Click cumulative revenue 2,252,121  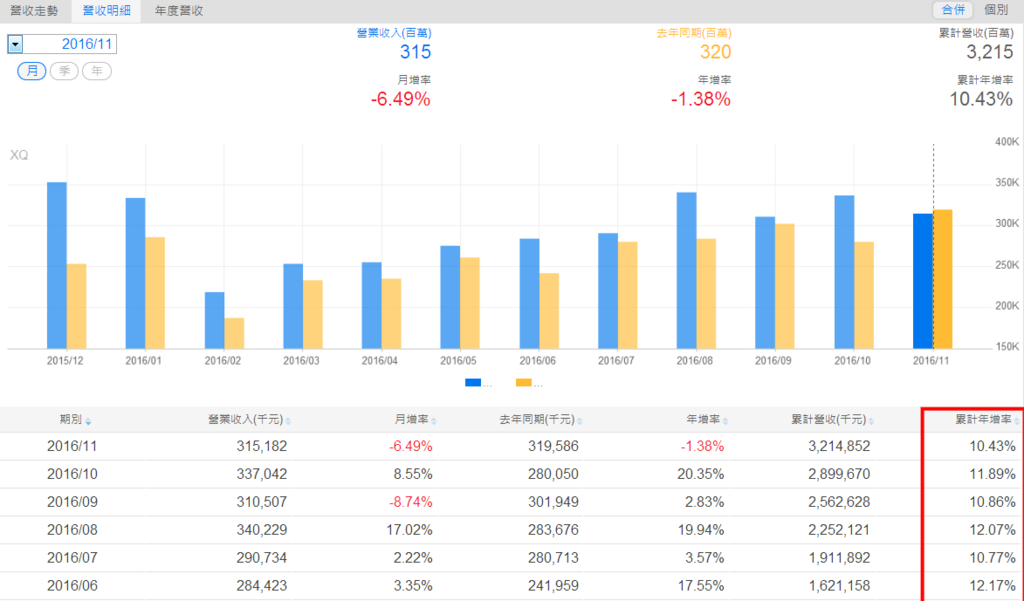(839, 530)
